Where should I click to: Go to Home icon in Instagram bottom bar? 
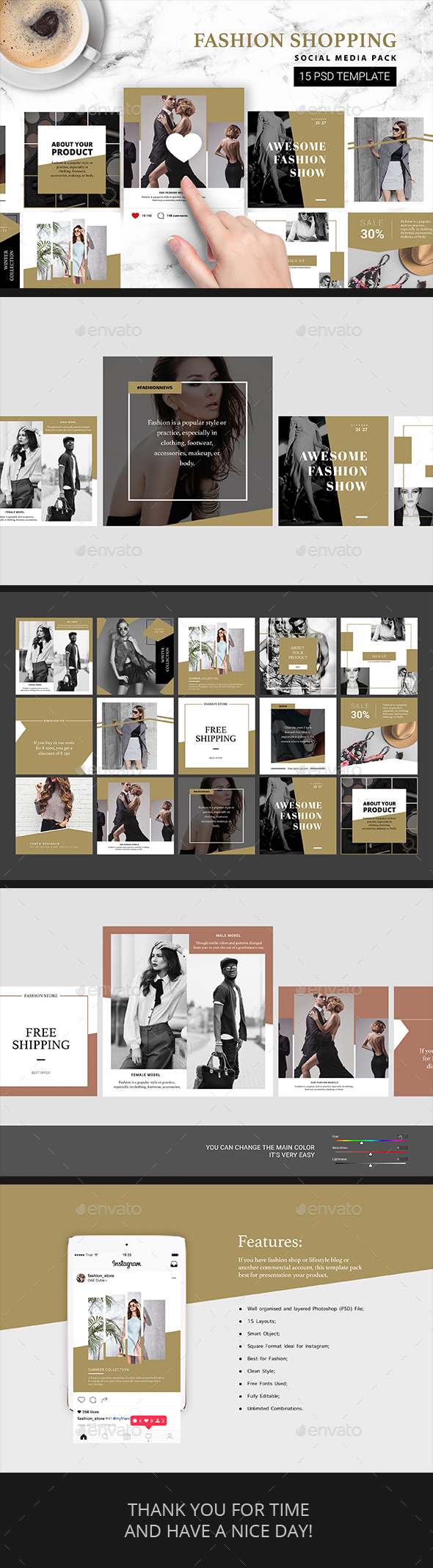pyautogui.click(x=84, y=1437)
